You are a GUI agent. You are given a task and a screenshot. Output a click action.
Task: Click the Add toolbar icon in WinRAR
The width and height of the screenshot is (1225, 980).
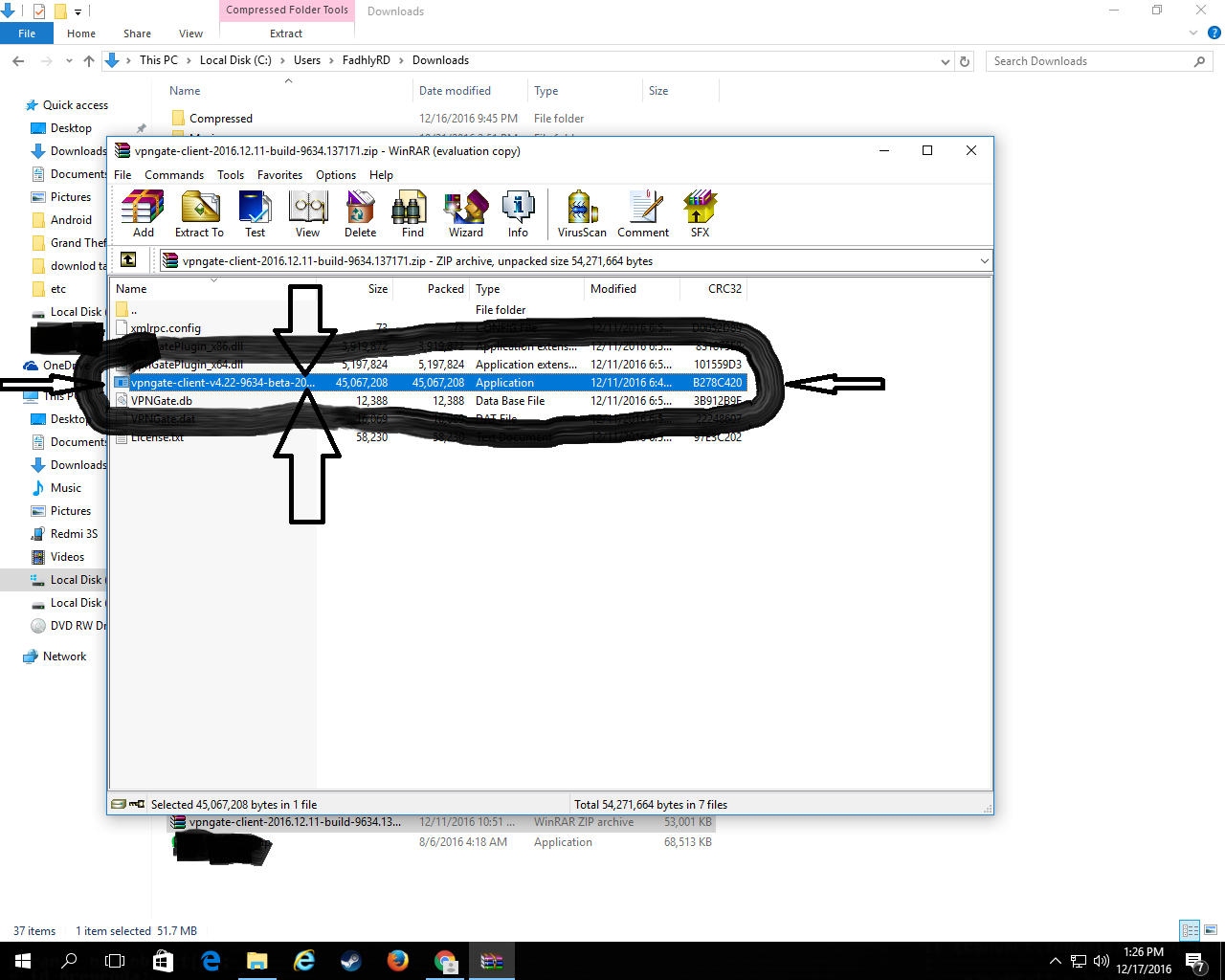[144, 213]
